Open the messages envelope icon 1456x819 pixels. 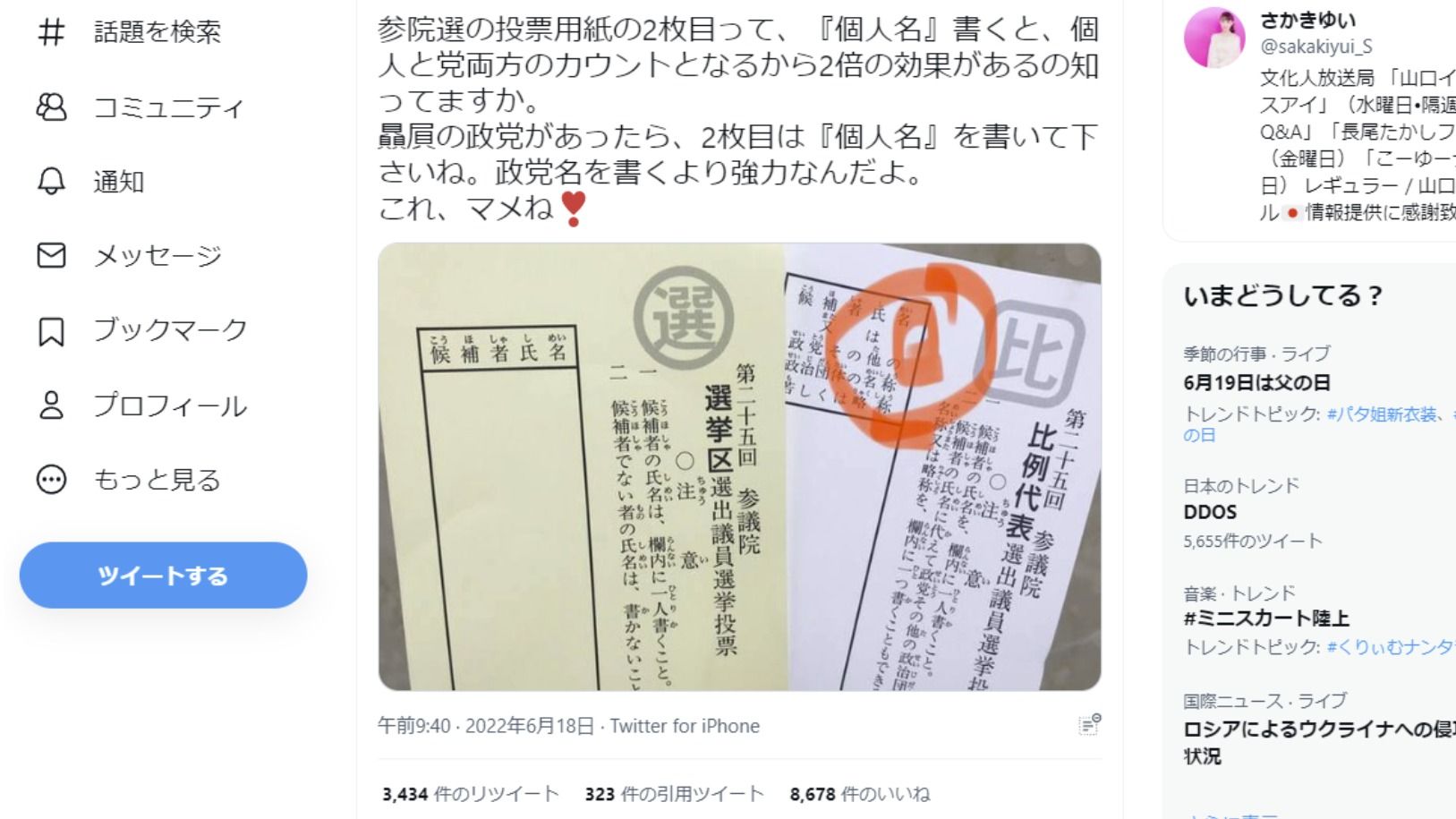(51, 256)
